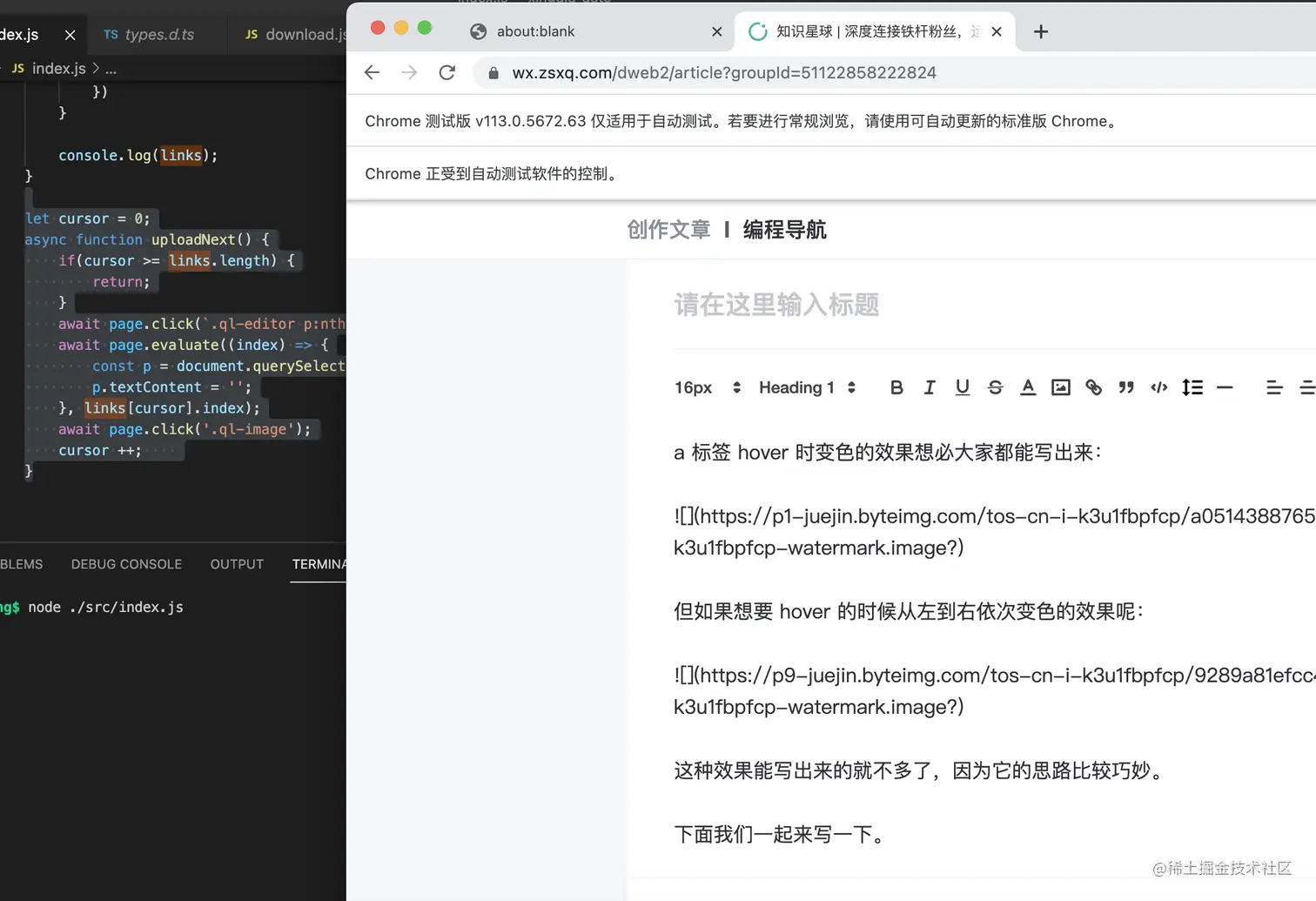
Task: Reload the current Chrome page
Action: point(447,72)
